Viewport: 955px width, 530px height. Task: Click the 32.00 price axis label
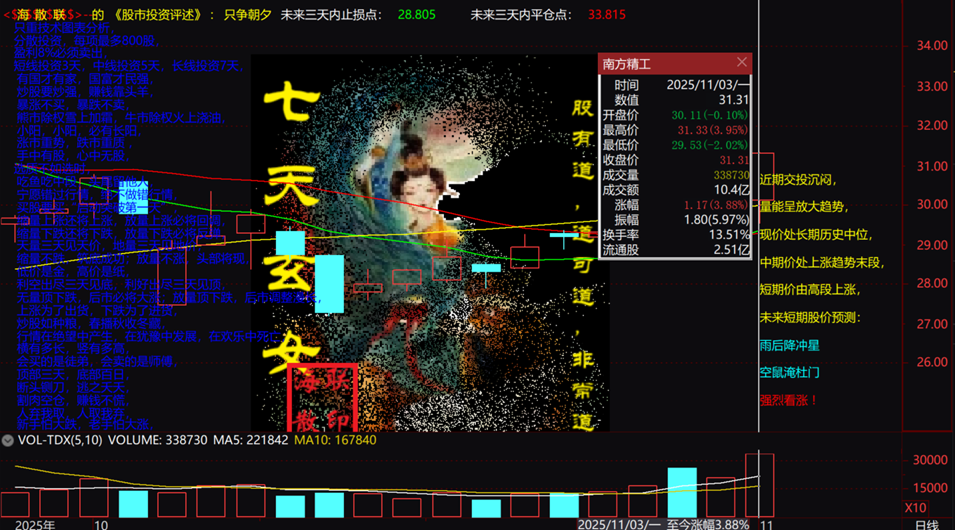tap(932, 125)
